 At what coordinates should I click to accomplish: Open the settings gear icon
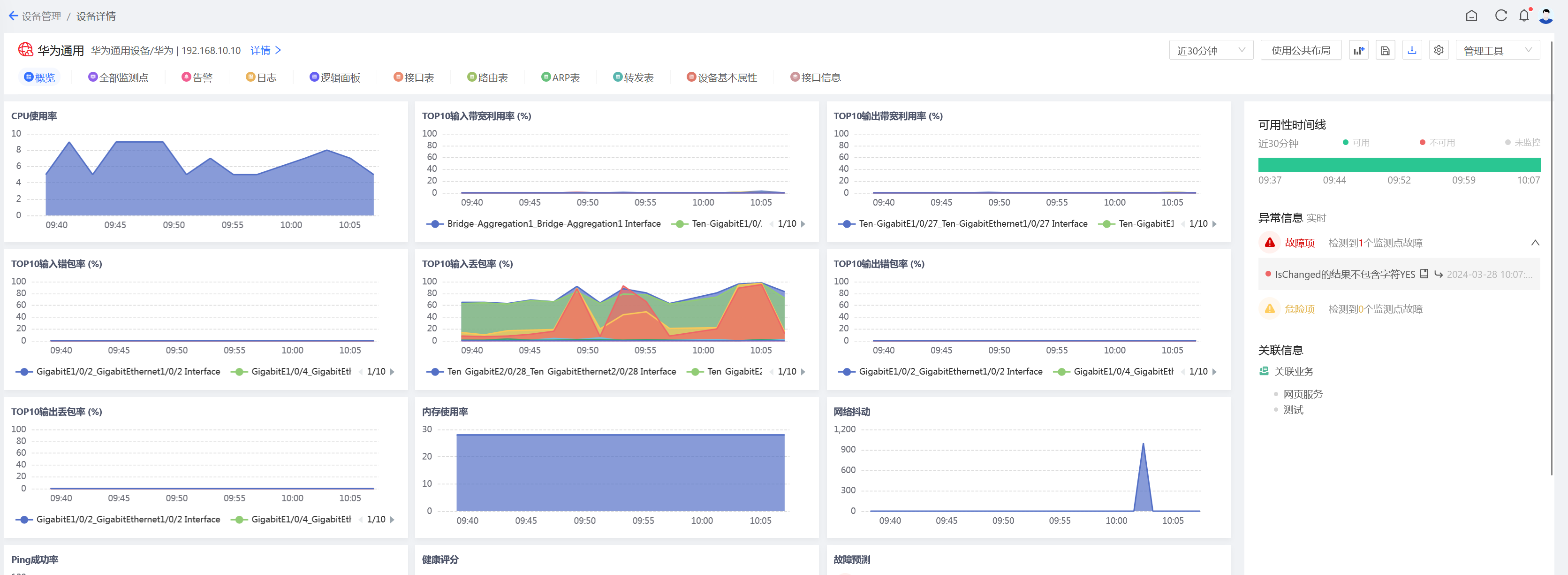[1439, 50]
